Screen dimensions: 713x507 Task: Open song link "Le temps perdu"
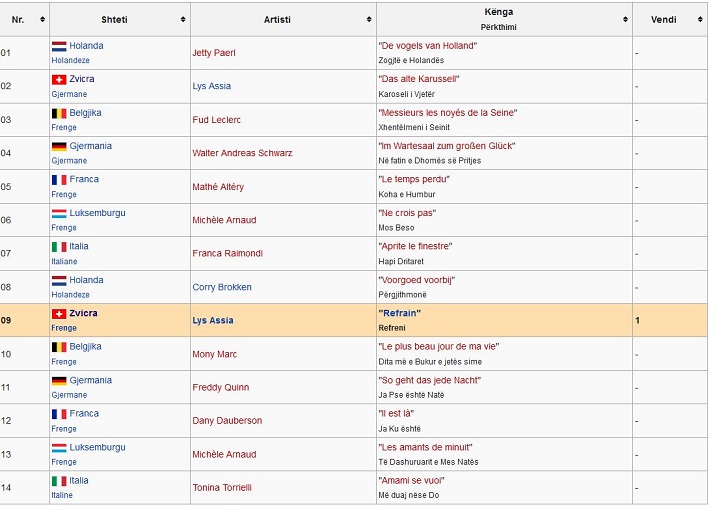(x=414, y=179)
